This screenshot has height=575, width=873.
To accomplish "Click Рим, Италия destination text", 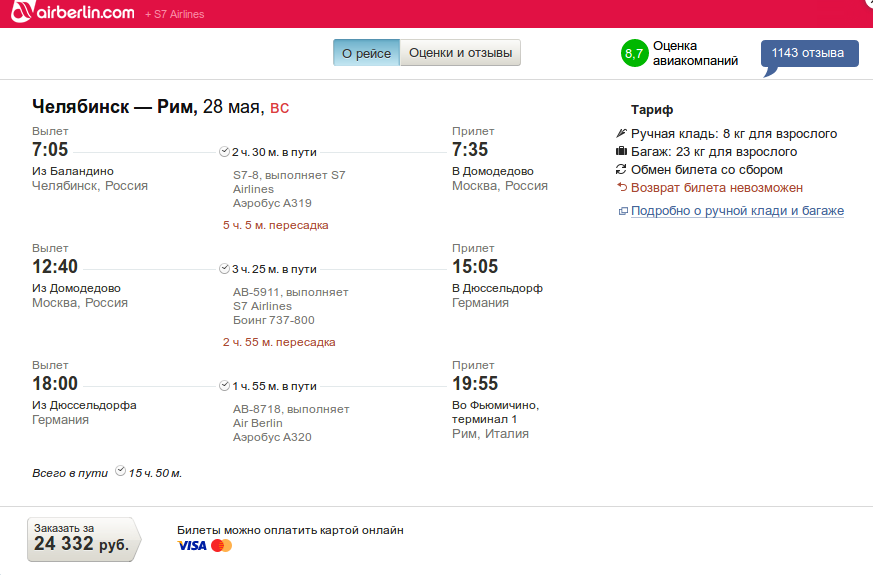I will (491, 434).
